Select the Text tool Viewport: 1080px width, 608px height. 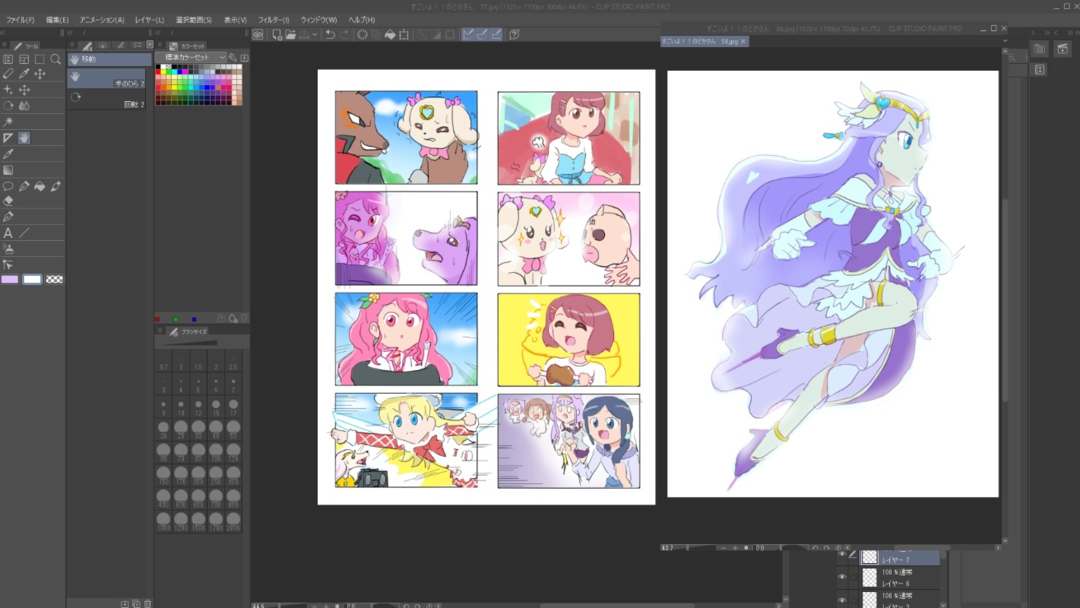(x=8, y=233)
